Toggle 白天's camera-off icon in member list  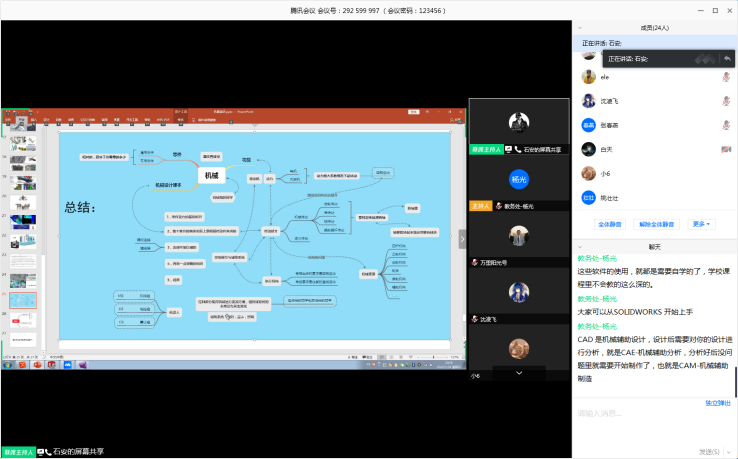point(725,149)
